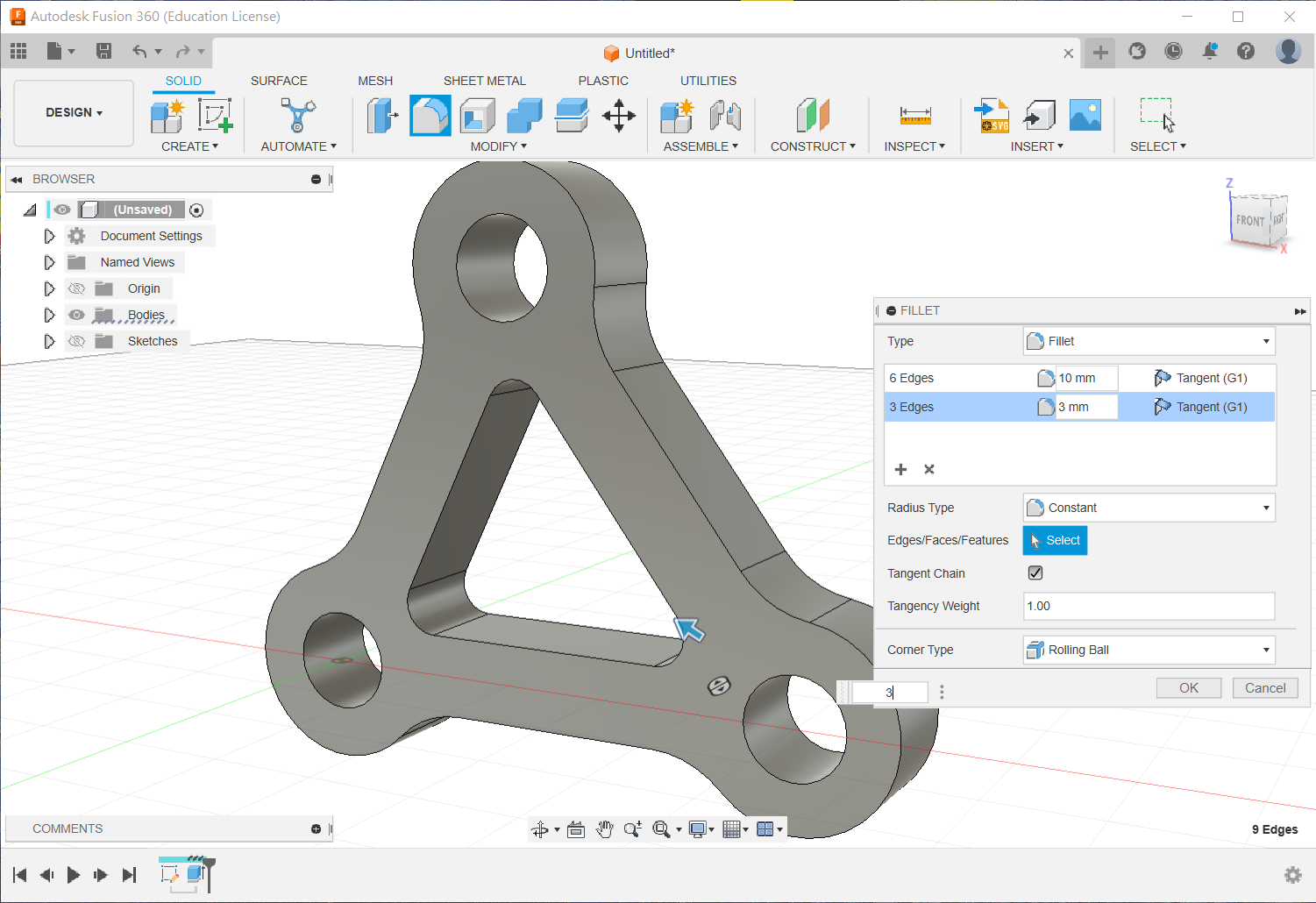Click the Tangency Weight input field
The height and width of the screenshot is (903, 1316).
[1149, 606]
